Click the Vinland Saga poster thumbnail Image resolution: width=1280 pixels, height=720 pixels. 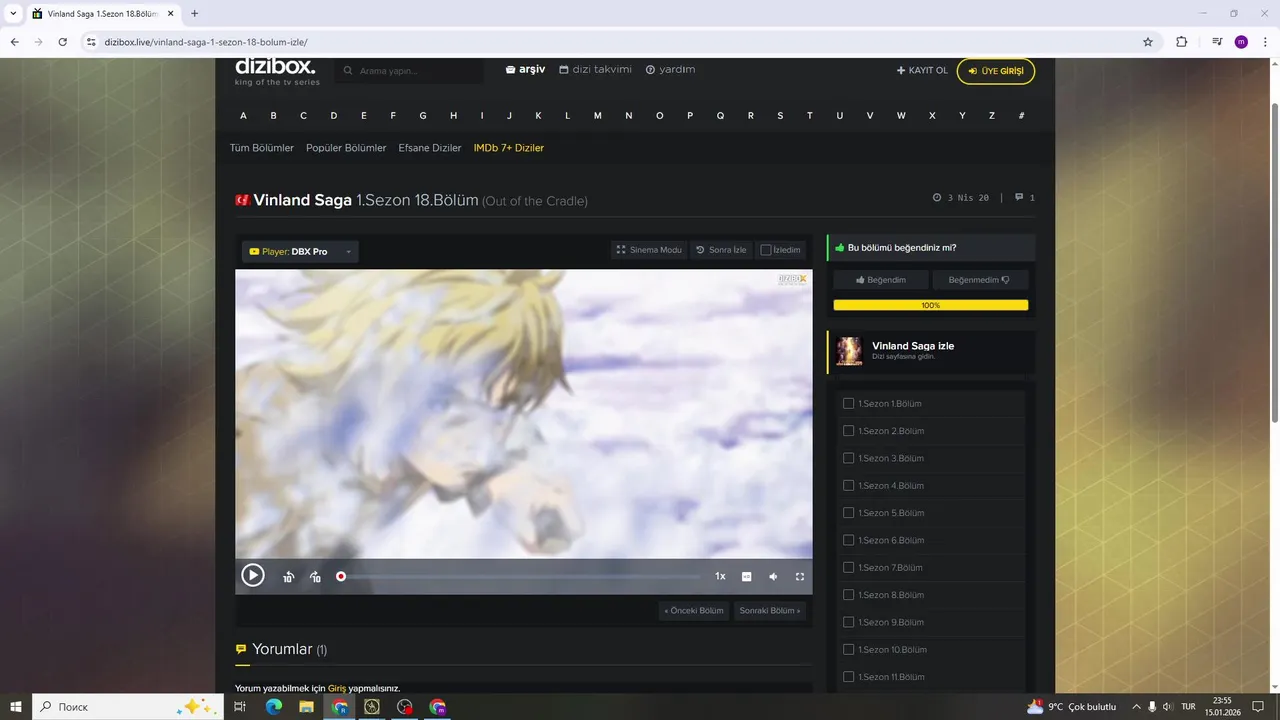(849, 351)
